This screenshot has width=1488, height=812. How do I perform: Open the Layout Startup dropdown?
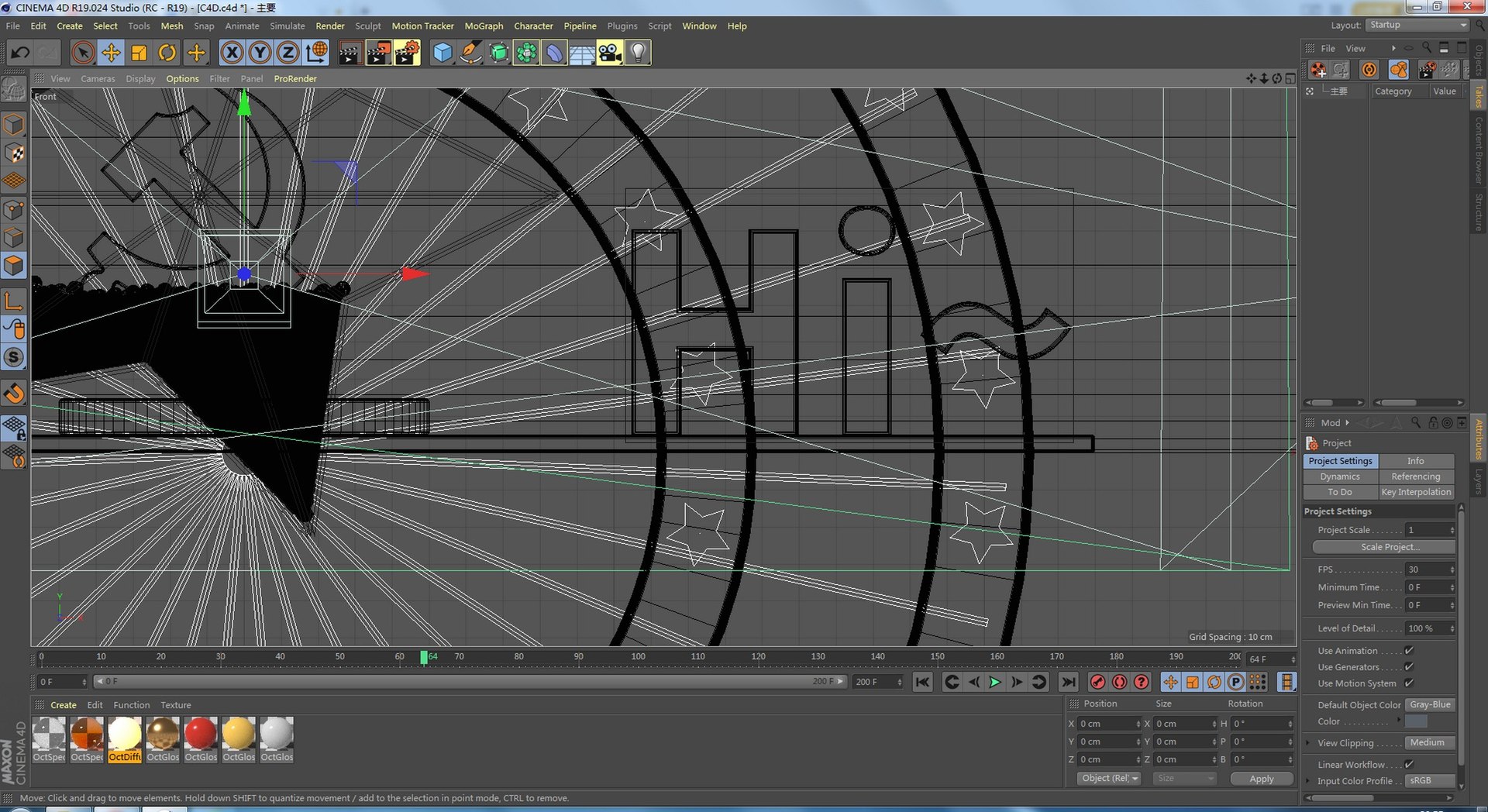tap(1417, 25)
